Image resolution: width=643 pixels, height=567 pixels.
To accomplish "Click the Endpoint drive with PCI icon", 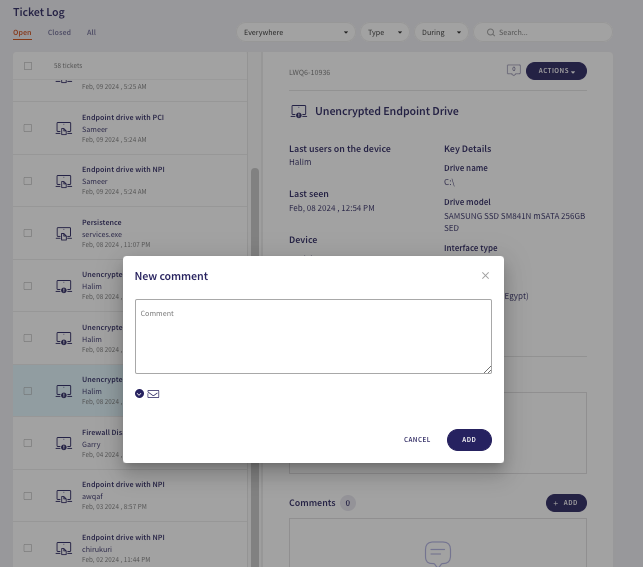I will 63,128.
